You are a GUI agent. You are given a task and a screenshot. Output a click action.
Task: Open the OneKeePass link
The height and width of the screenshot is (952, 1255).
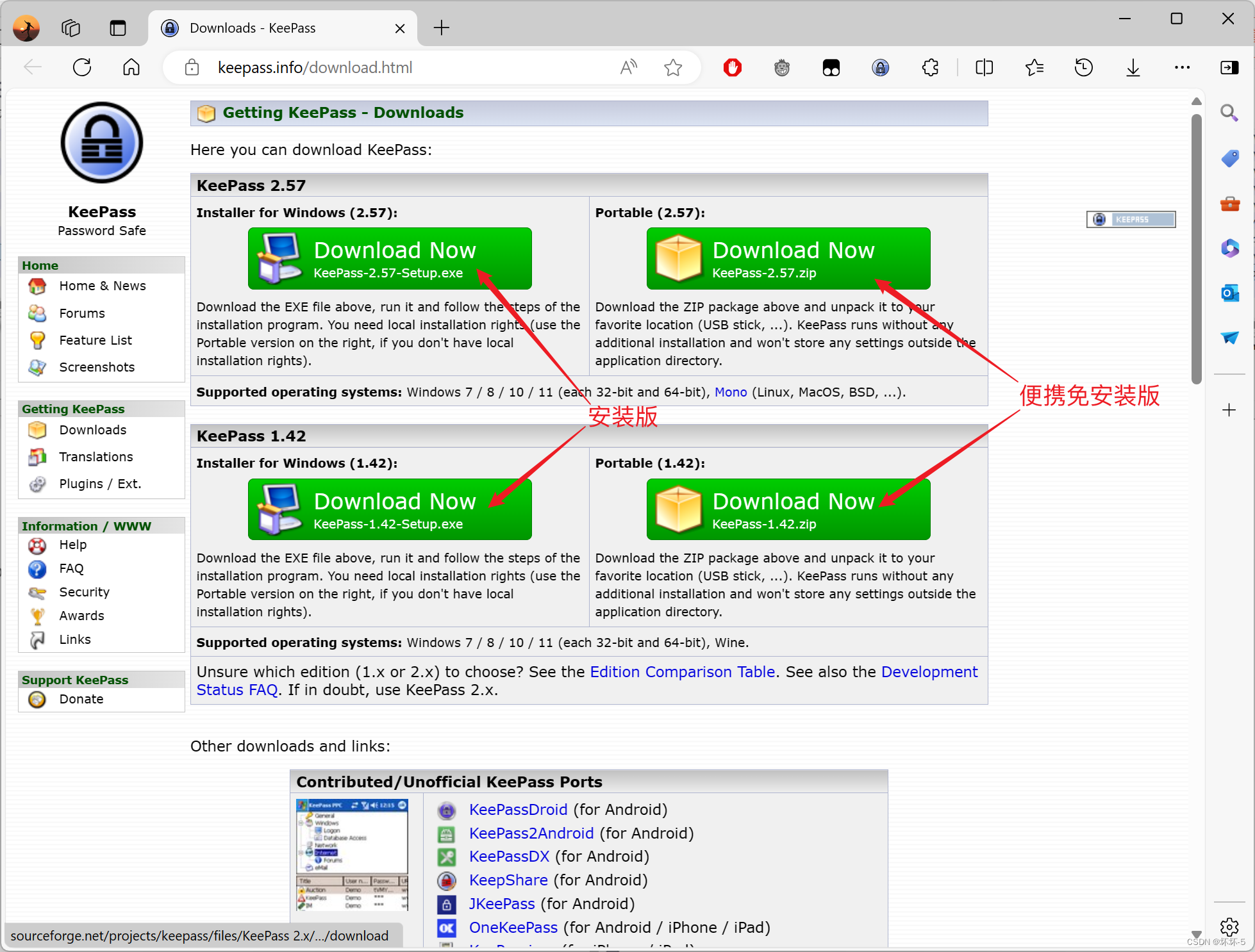pyautogui.click(x=513, y=928)
